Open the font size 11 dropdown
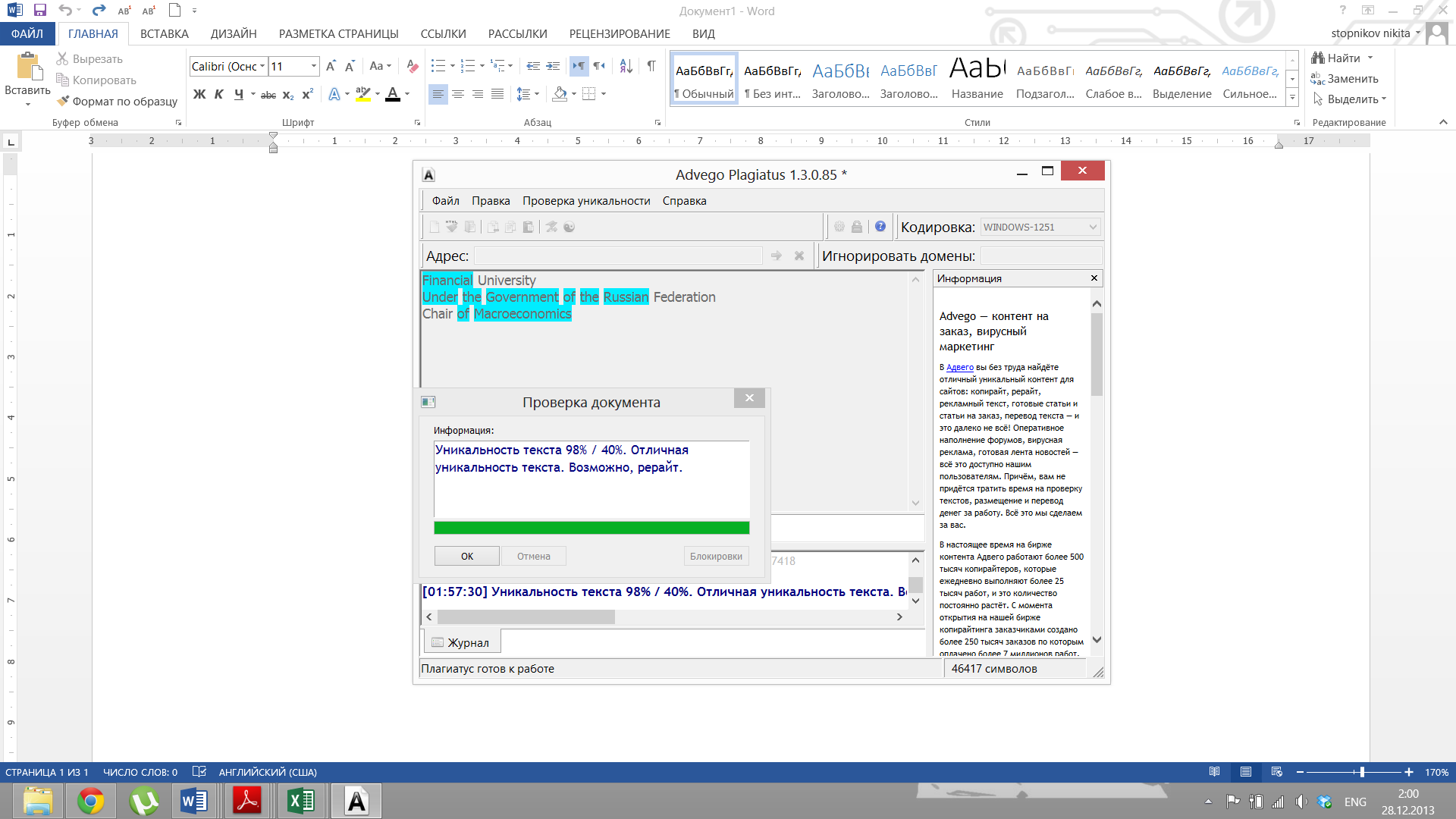The width and height of the screenshot is (1456, 819). 313,66
